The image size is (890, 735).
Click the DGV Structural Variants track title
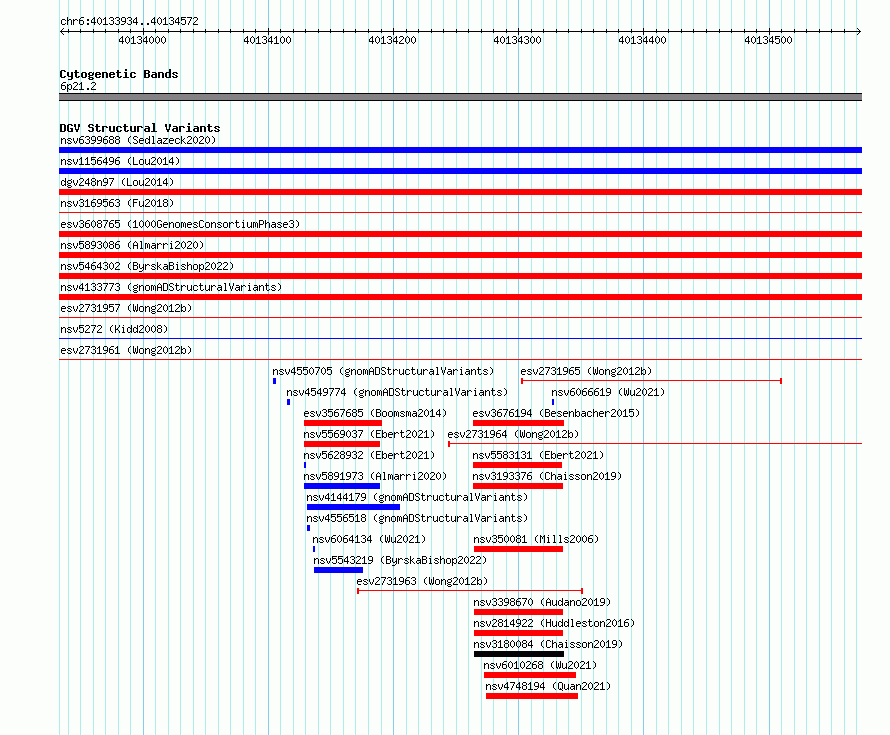click(140, 128)
